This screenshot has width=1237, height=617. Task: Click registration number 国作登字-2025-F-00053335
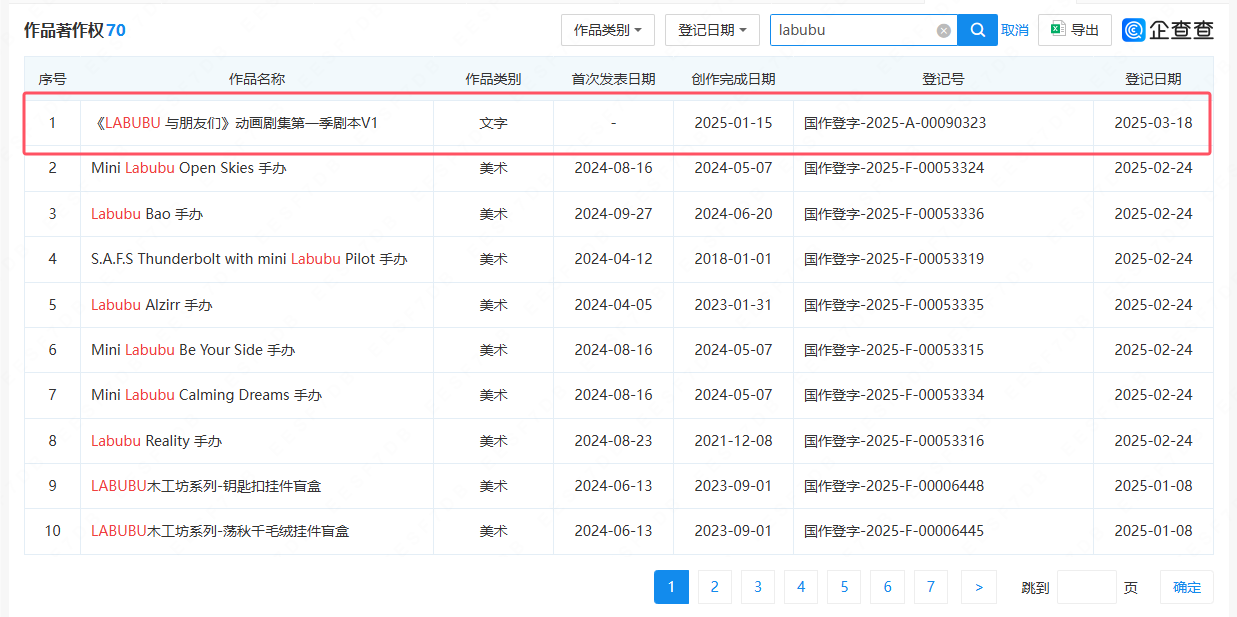pos(894,305)
